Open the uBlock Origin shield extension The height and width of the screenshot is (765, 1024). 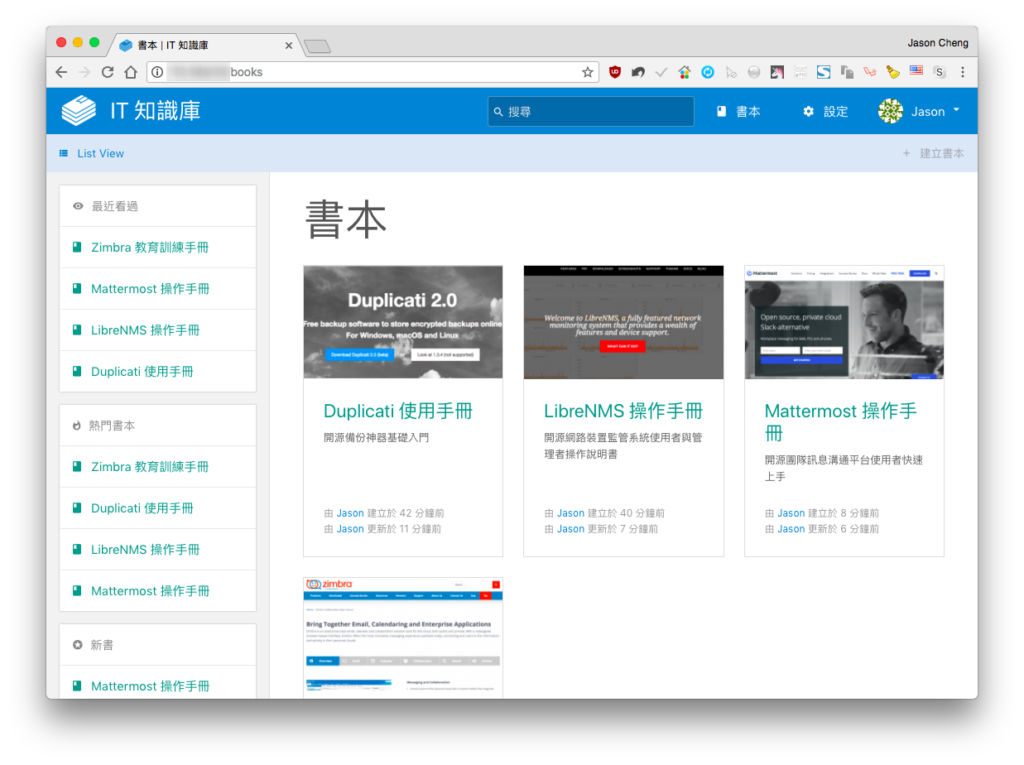click(x=615, y=73)
